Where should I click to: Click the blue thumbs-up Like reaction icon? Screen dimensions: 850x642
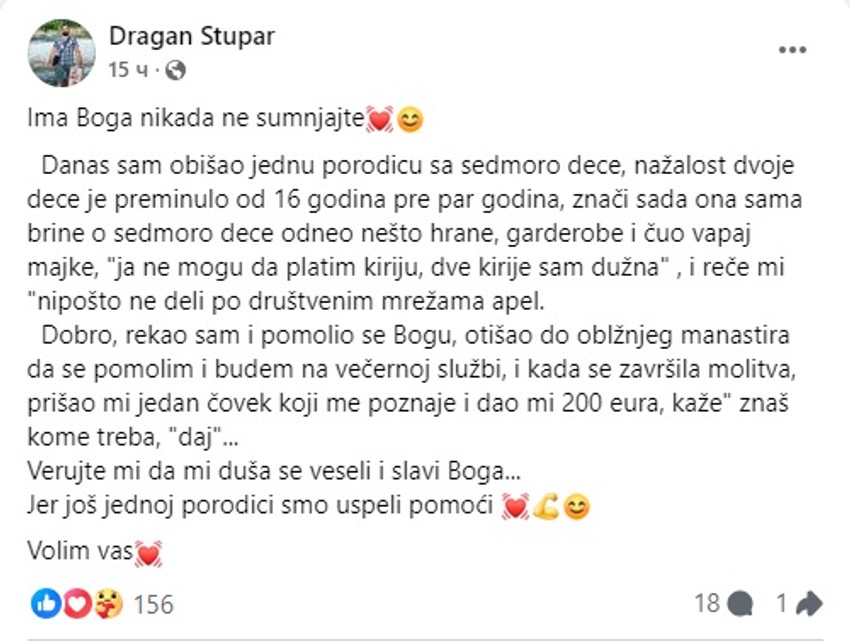point(44,604)
